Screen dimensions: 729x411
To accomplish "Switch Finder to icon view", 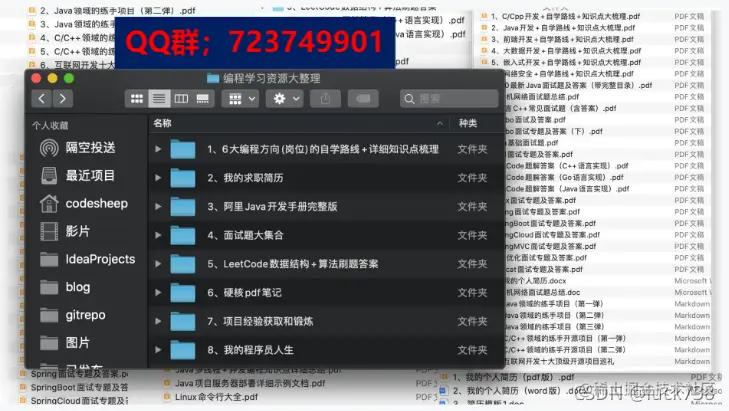I will tap(137, 99).
